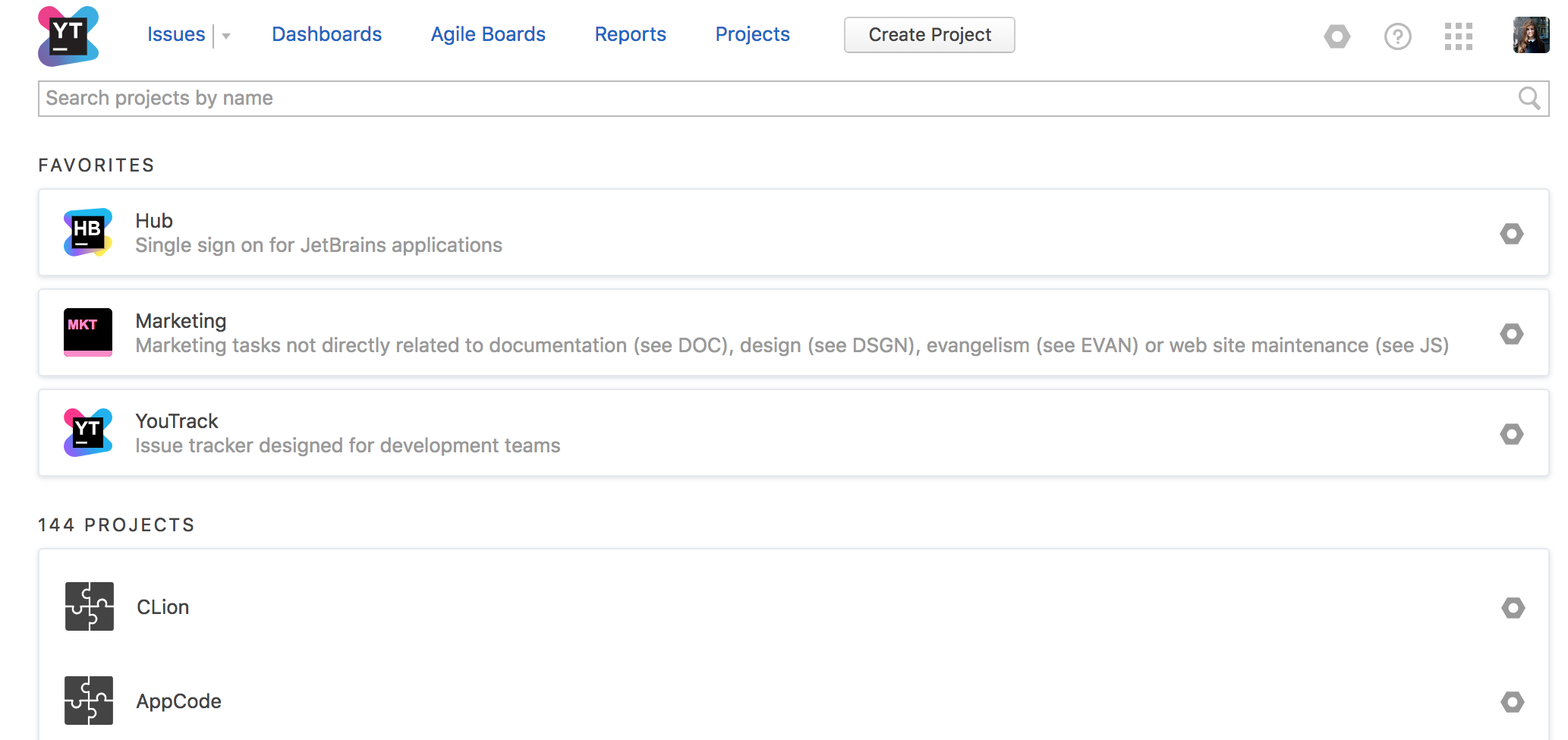Go to Dashboards tab
Screen dimensions: 1568x740
pos(326,34)
